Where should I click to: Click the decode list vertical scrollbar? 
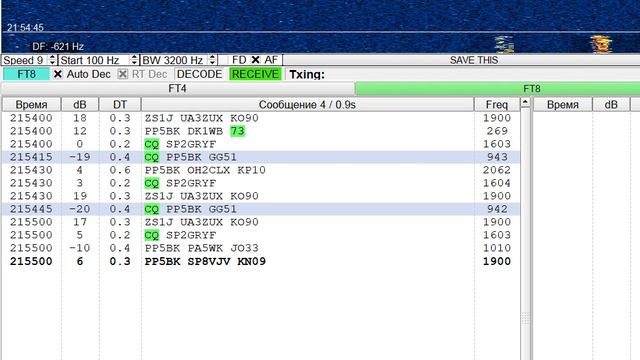tap(525, 233)
